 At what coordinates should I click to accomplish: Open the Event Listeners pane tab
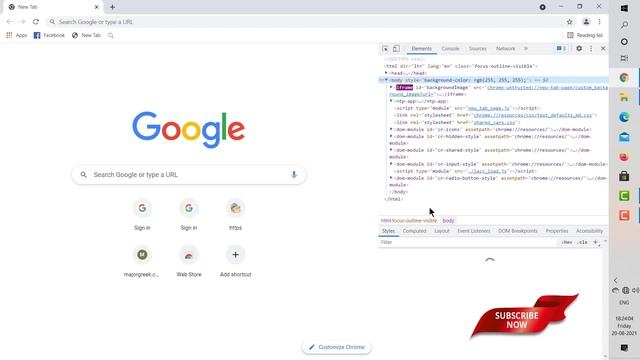click(x=473, y=231)
